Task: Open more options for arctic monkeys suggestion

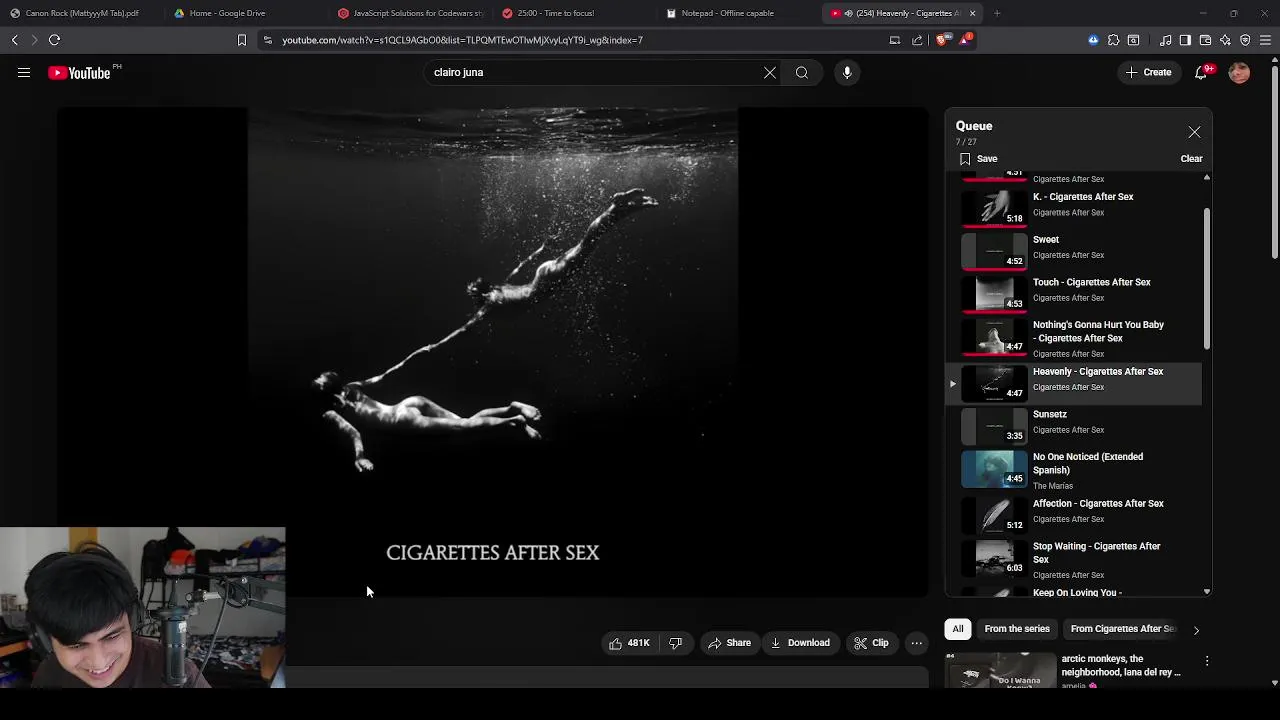Action: point(1207,661)
